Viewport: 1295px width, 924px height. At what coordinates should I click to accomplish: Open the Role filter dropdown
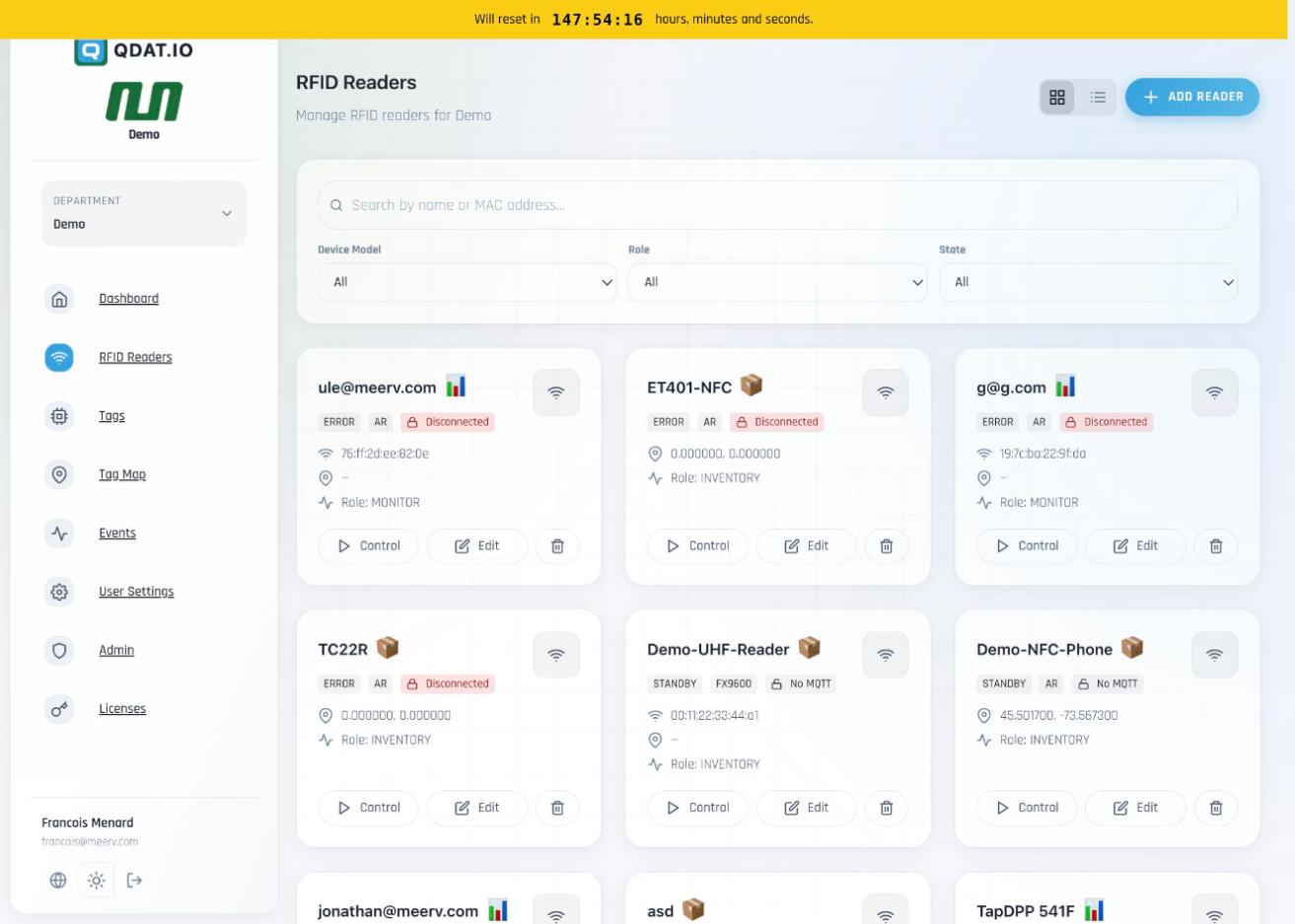777,282
